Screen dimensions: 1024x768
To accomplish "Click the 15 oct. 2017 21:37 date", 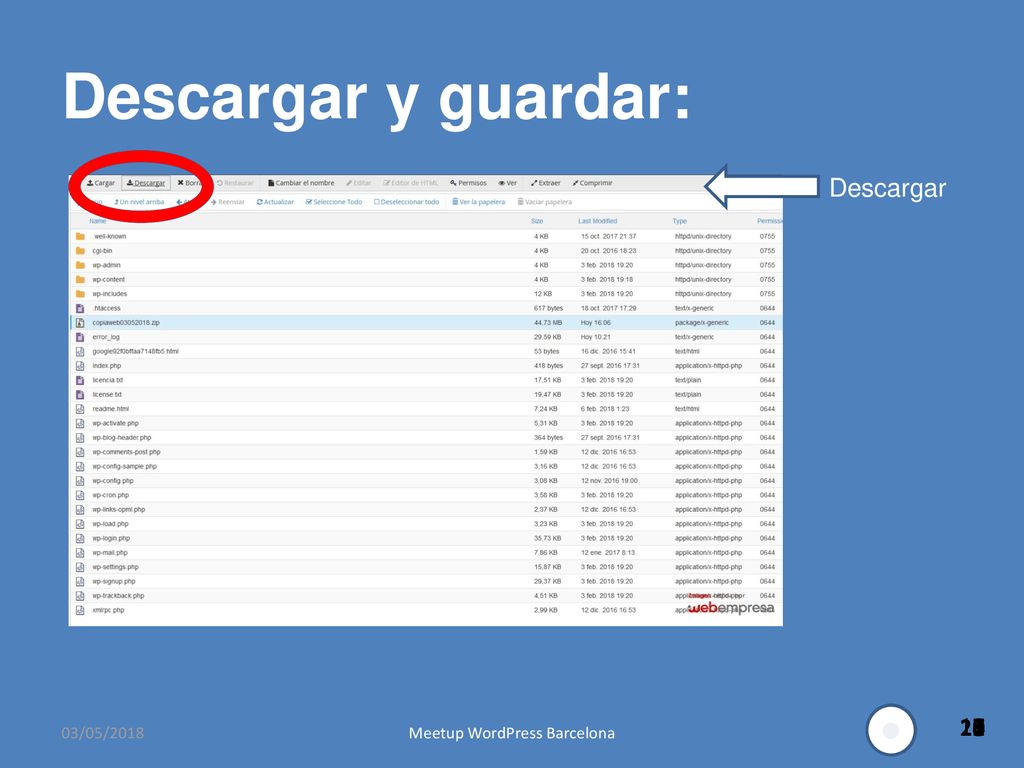I will [609, 236].
